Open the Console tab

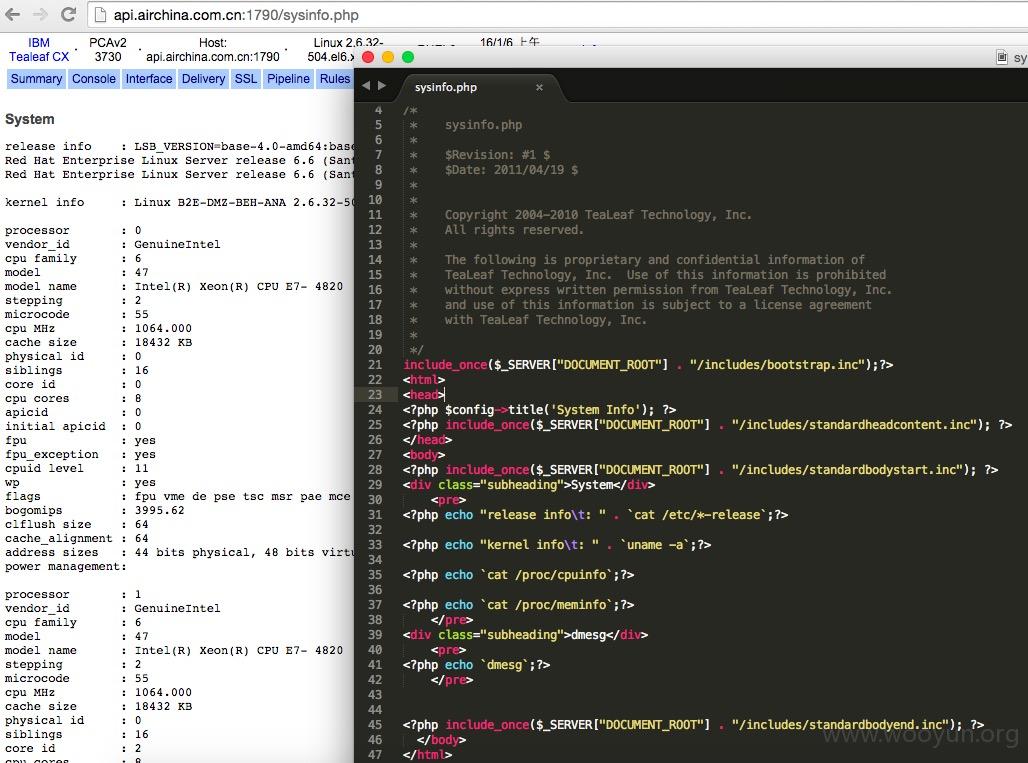pos(94,79)
